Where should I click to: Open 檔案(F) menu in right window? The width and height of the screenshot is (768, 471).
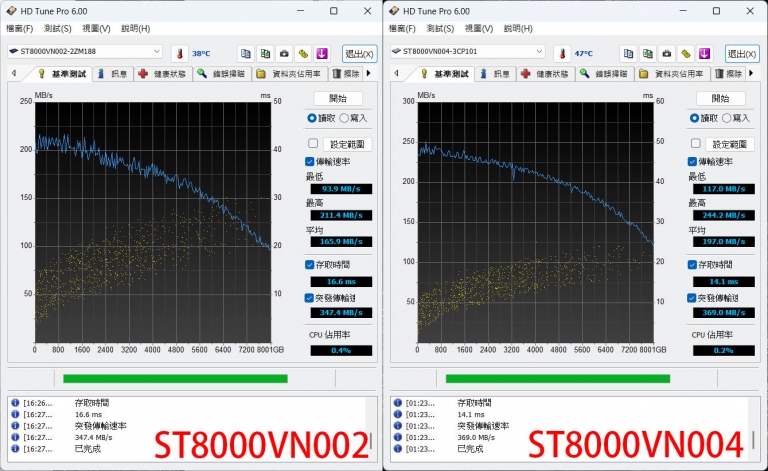402,28
